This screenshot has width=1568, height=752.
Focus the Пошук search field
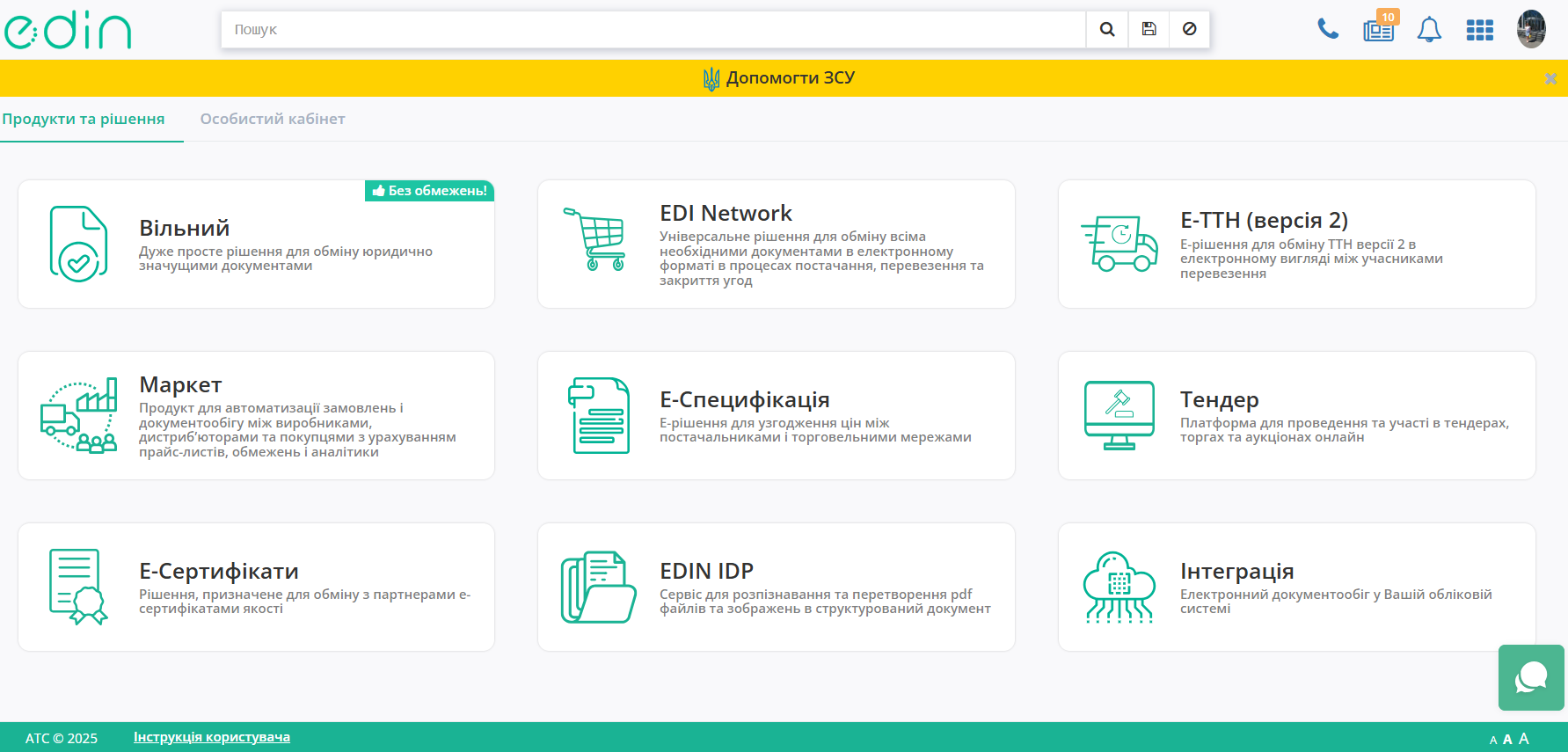pyautogui.click(x=653, y=29)
